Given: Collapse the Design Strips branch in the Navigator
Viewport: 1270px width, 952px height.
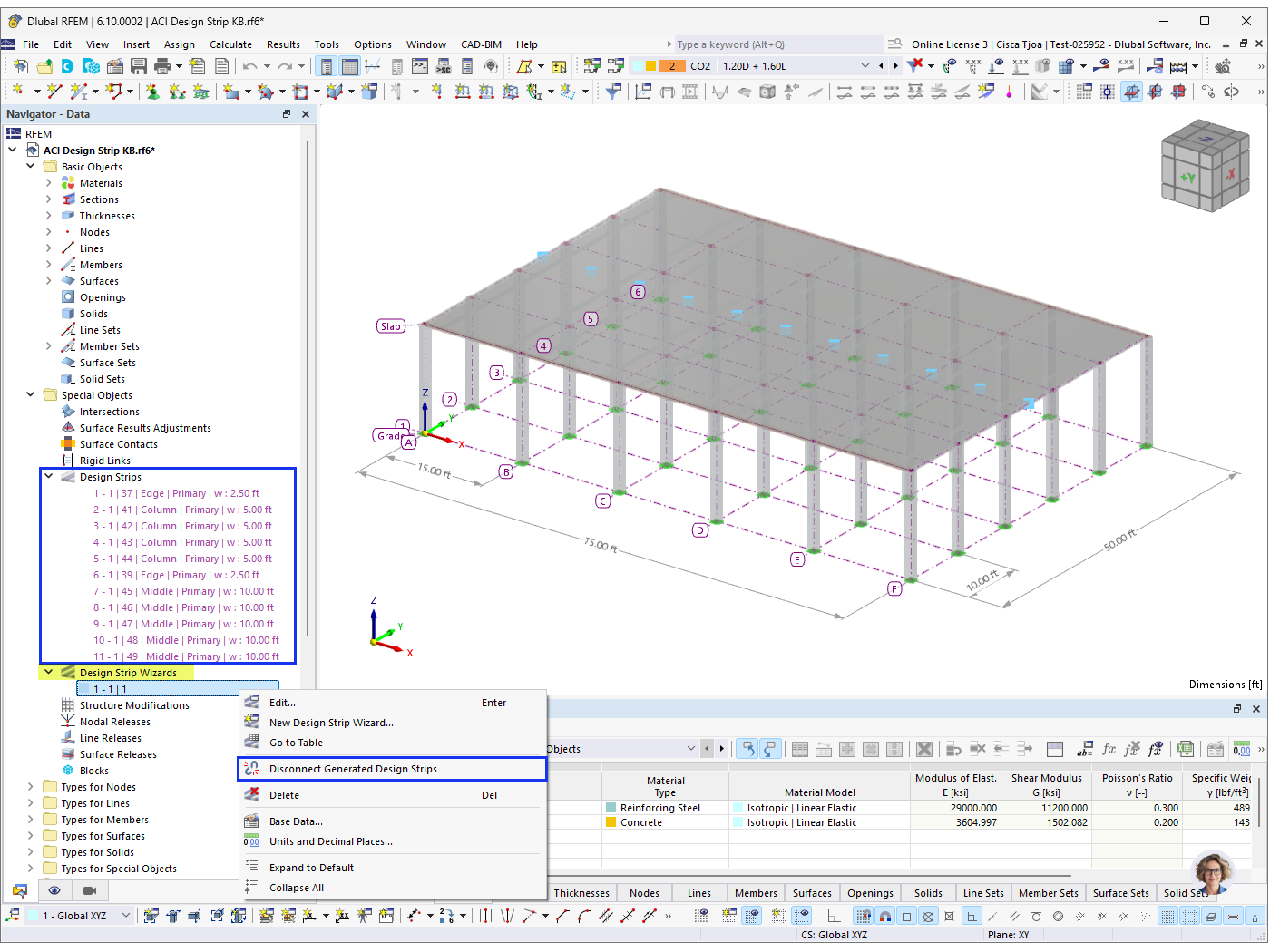Looking at the screenshot, I should click(48, 476).
